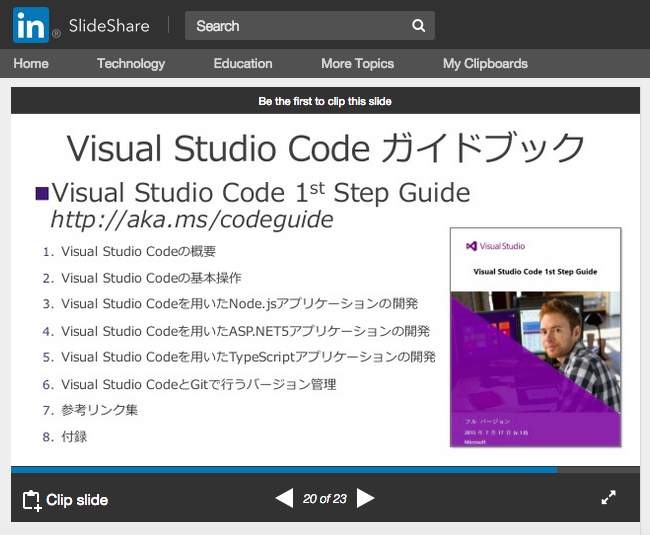This screenshot has width=650, height=535.
Task: Click the Clip slide button label
Action: coord(77,500)
